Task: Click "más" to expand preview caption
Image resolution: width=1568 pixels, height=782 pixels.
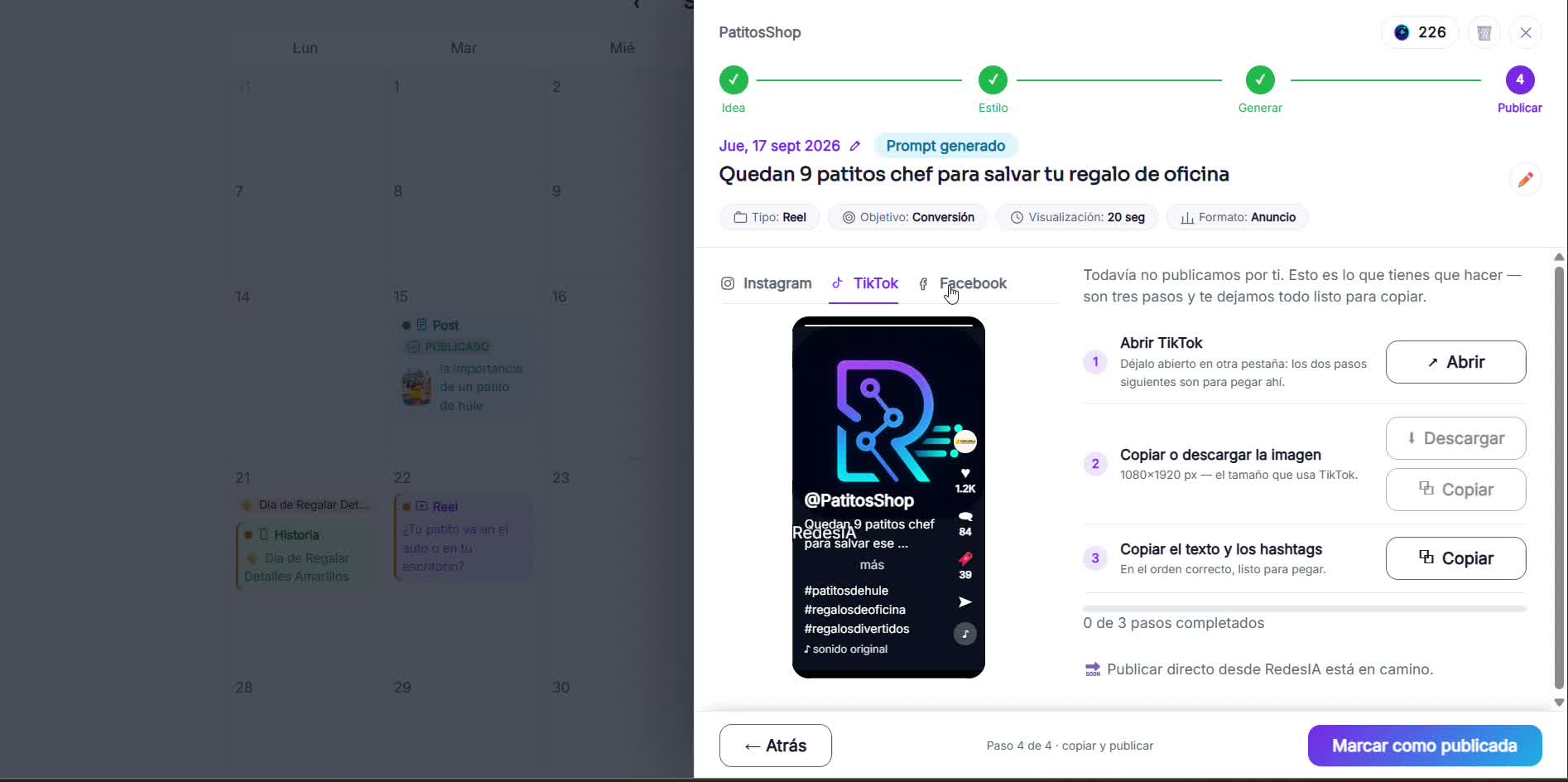Action: [x=872, y=565]
